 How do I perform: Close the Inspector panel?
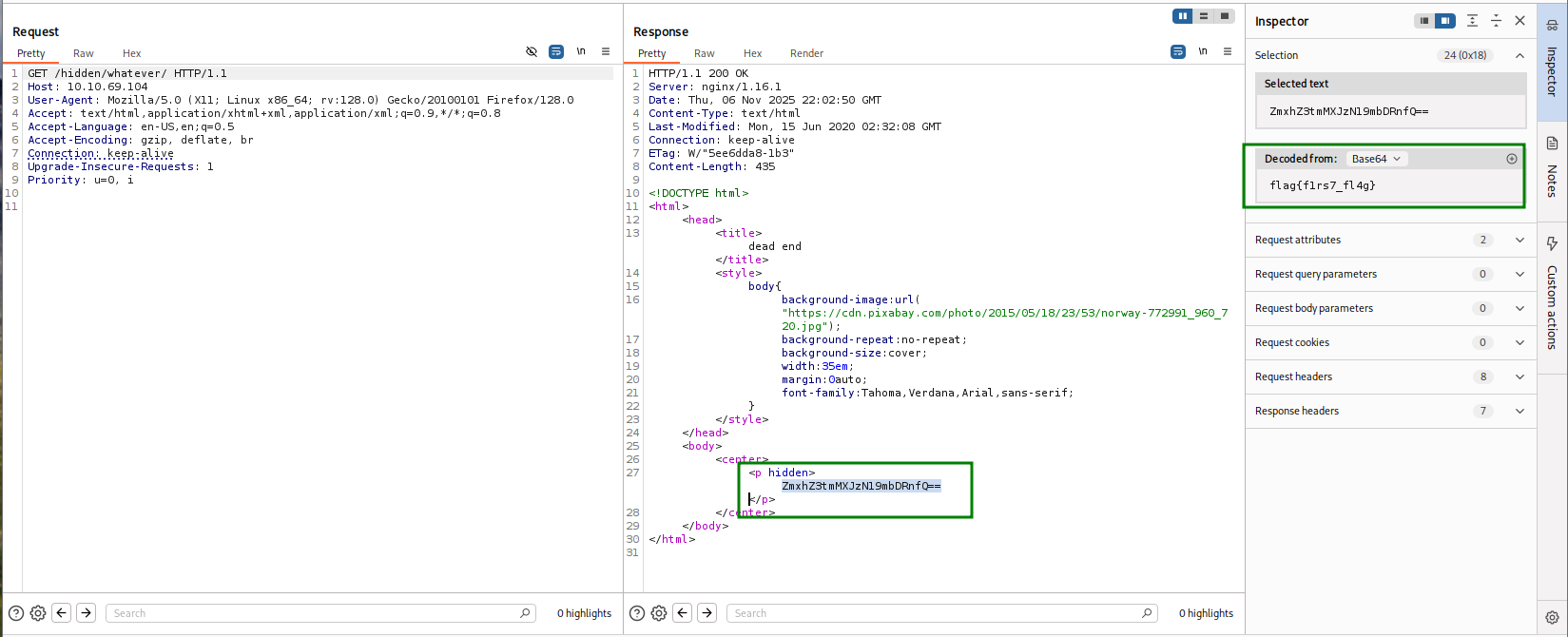pyautogui.click(x=1520, y=21)
